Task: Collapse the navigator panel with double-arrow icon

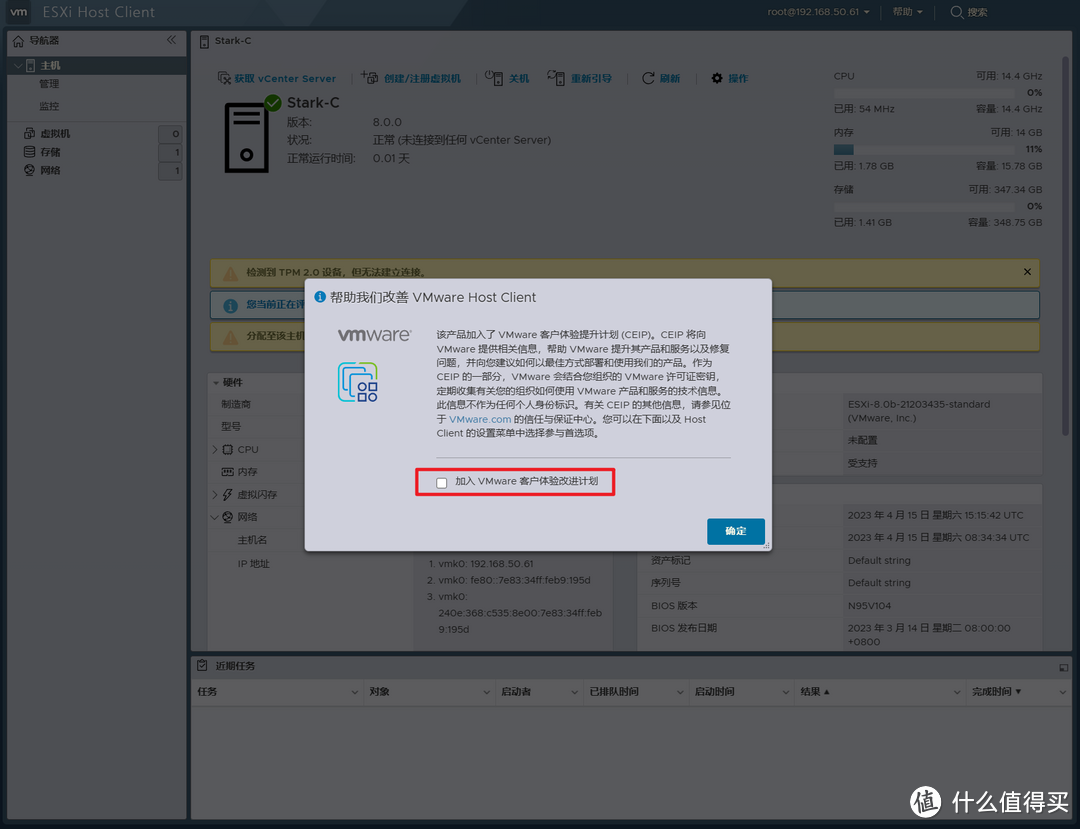Action: 172,40
